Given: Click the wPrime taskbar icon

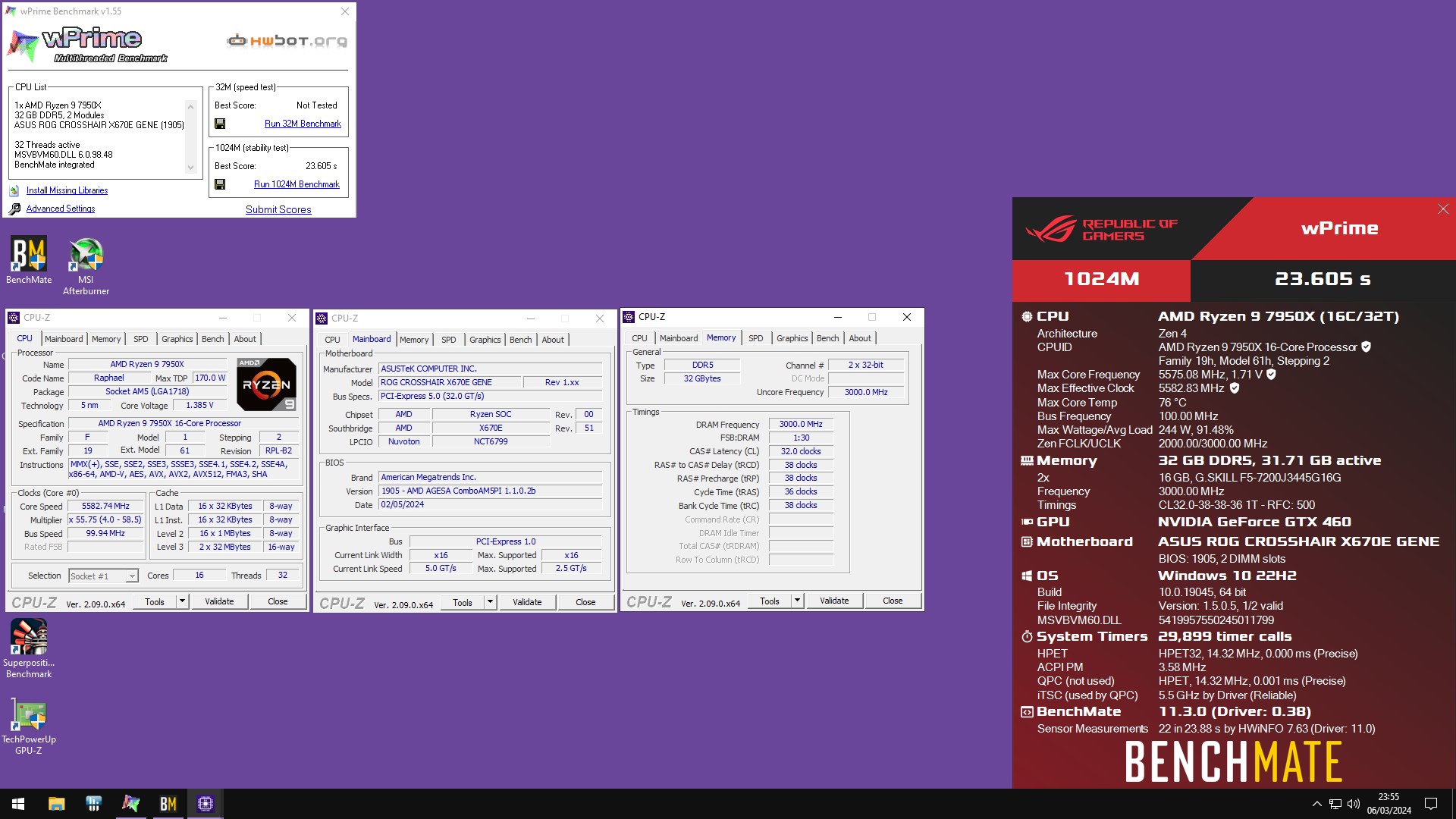Looking at the screenshot, I should (x=130, y=804).
